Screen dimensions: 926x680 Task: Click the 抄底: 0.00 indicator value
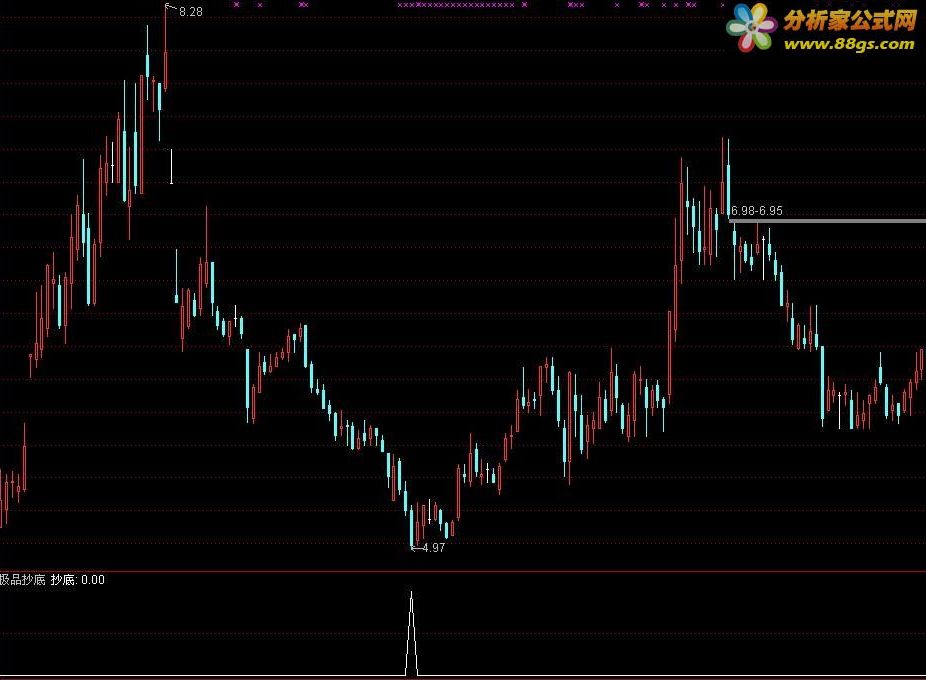77,580
